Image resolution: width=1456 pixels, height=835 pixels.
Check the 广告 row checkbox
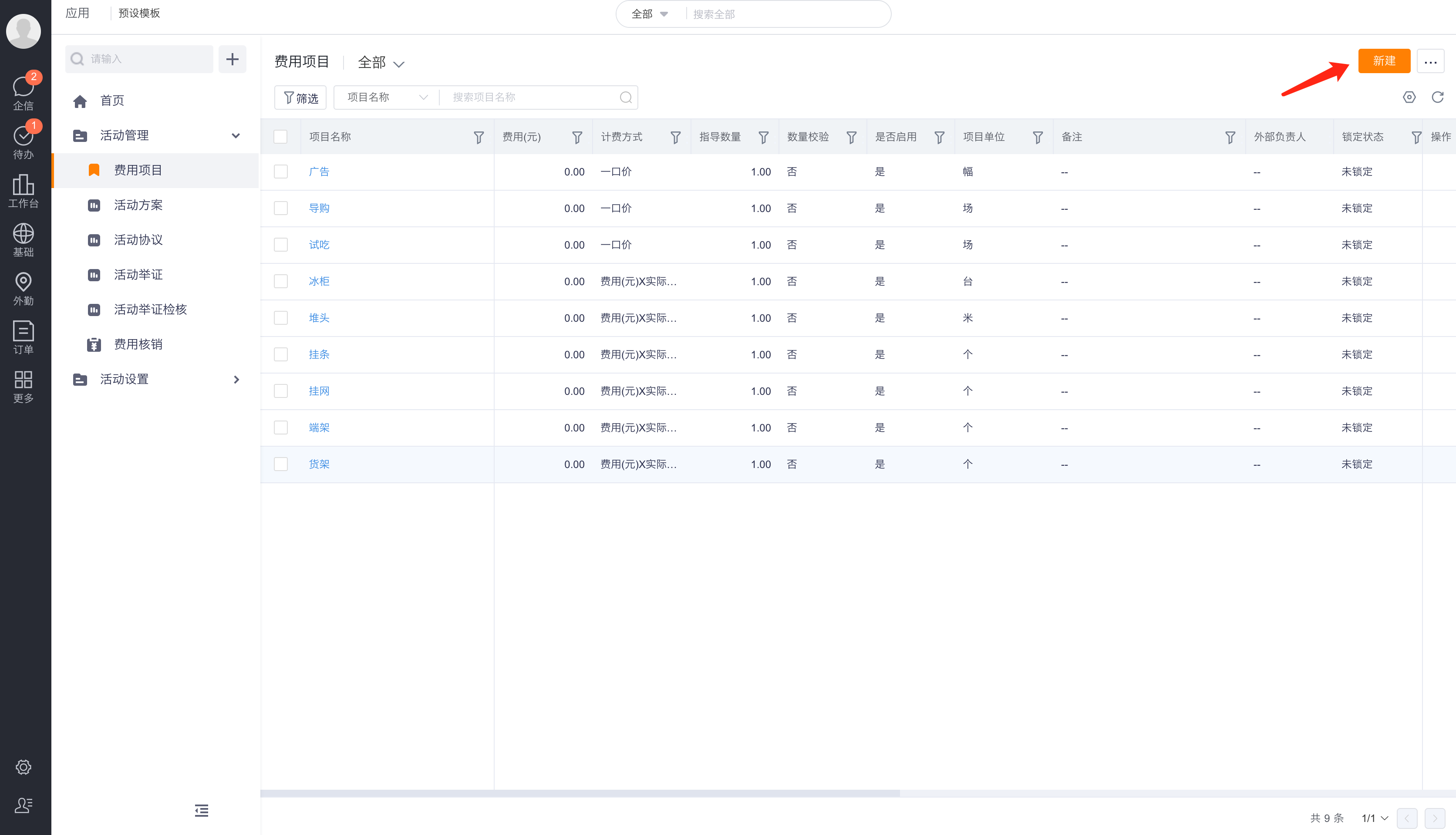point(280,172)
